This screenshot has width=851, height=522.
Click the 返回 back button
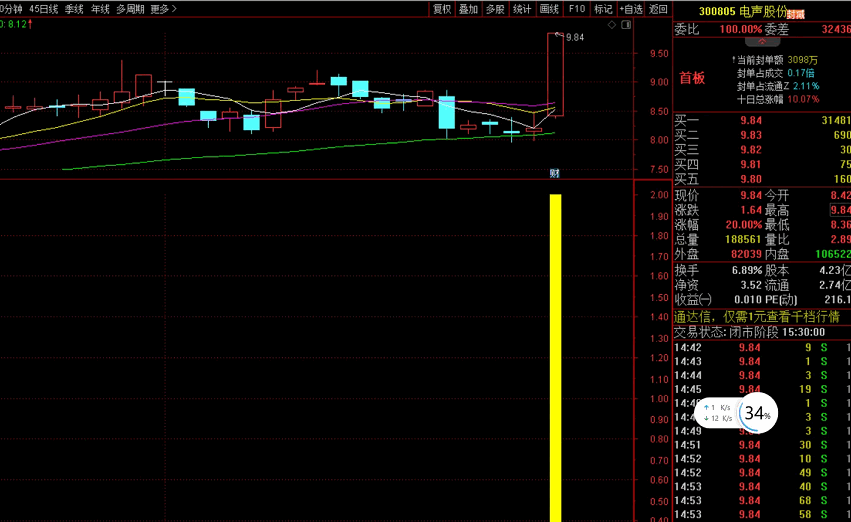[658, 9]
